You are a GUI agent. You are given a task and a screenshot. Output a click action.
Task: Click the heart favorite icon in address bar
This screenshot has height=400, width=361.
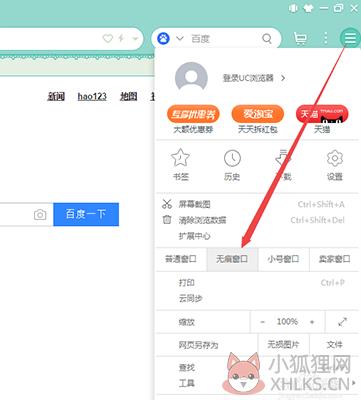108,39
